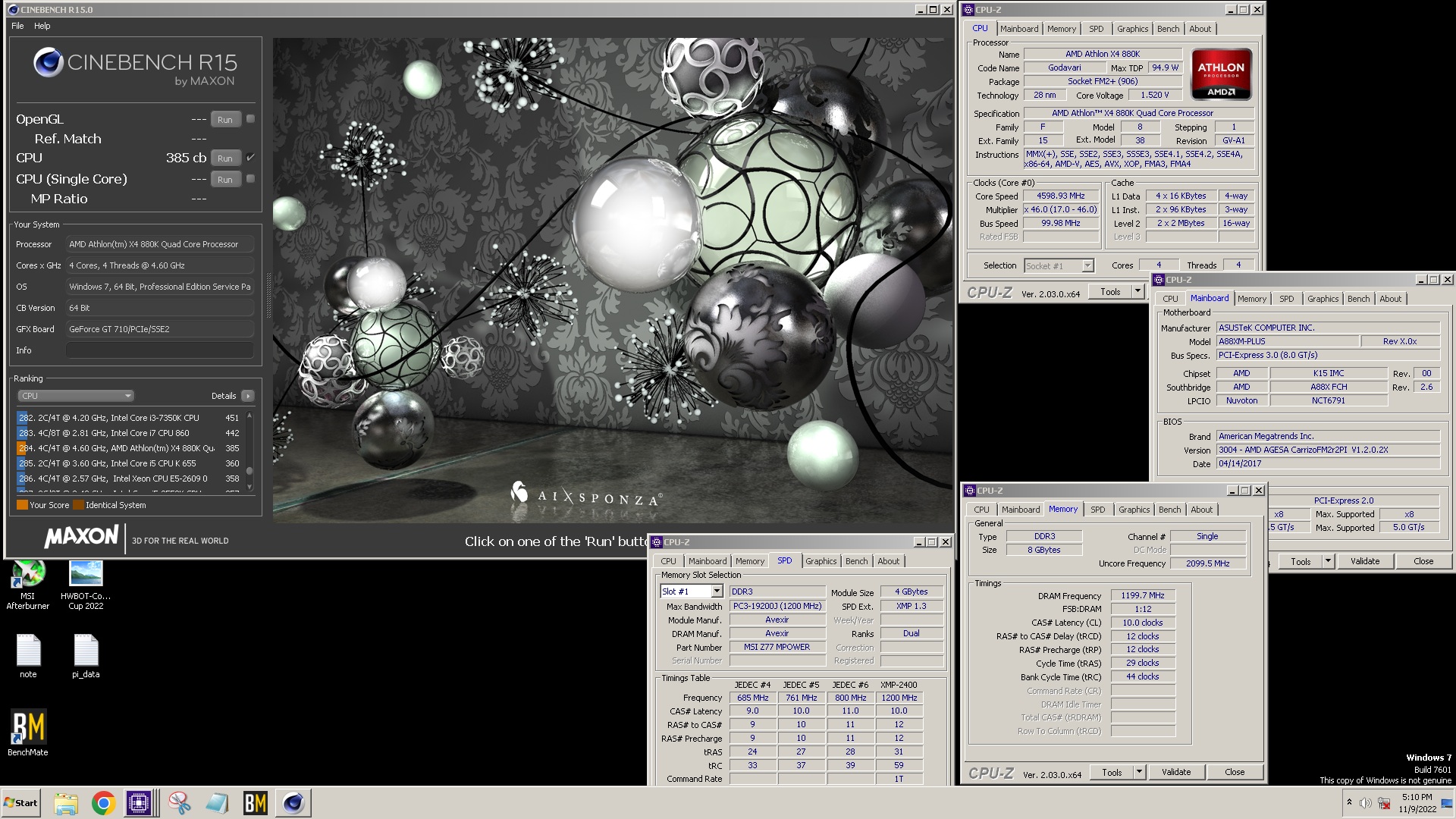Run the CPU benchmark

pos(225,158)
